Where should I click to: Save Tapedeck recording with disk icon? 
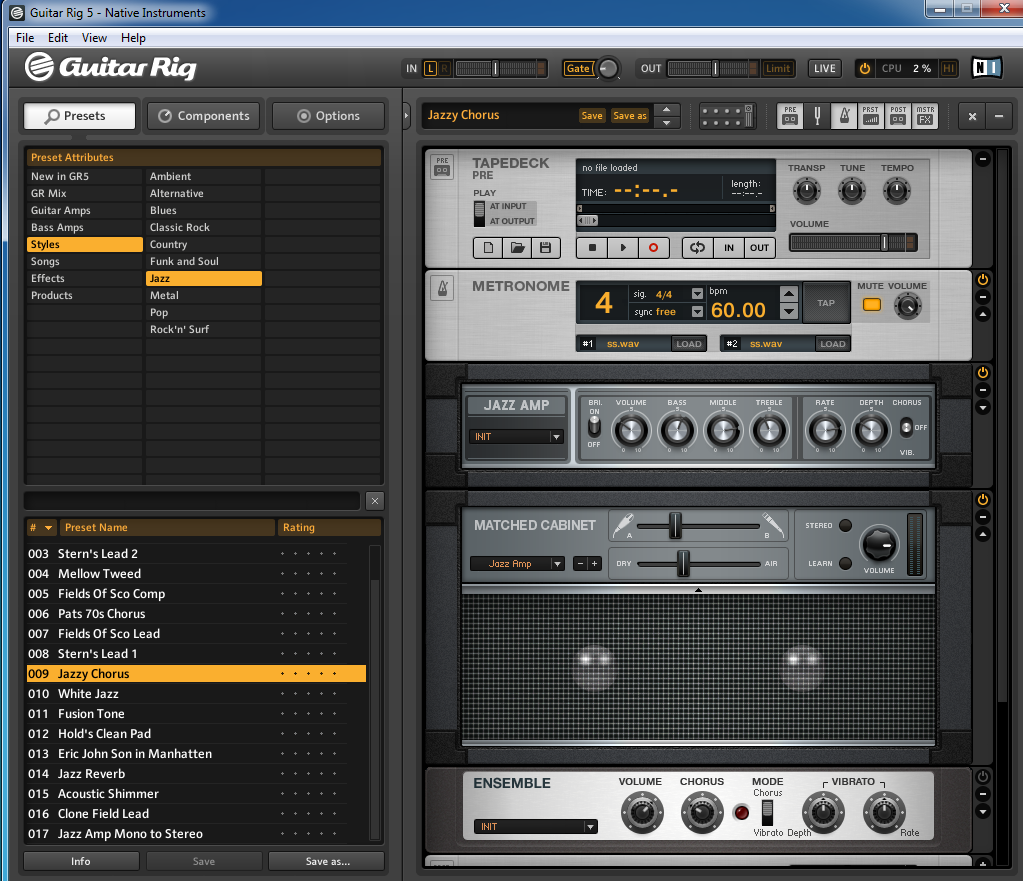coord(545,247)
